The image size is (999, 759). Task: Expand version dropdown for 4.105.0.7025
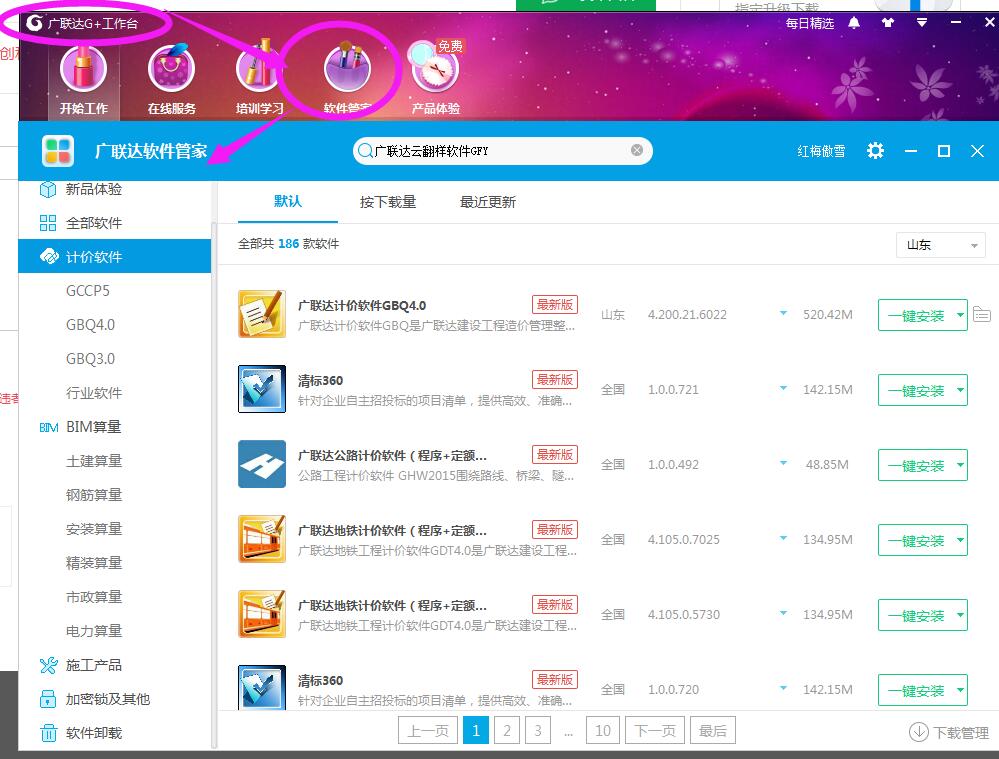coord(783,539)
